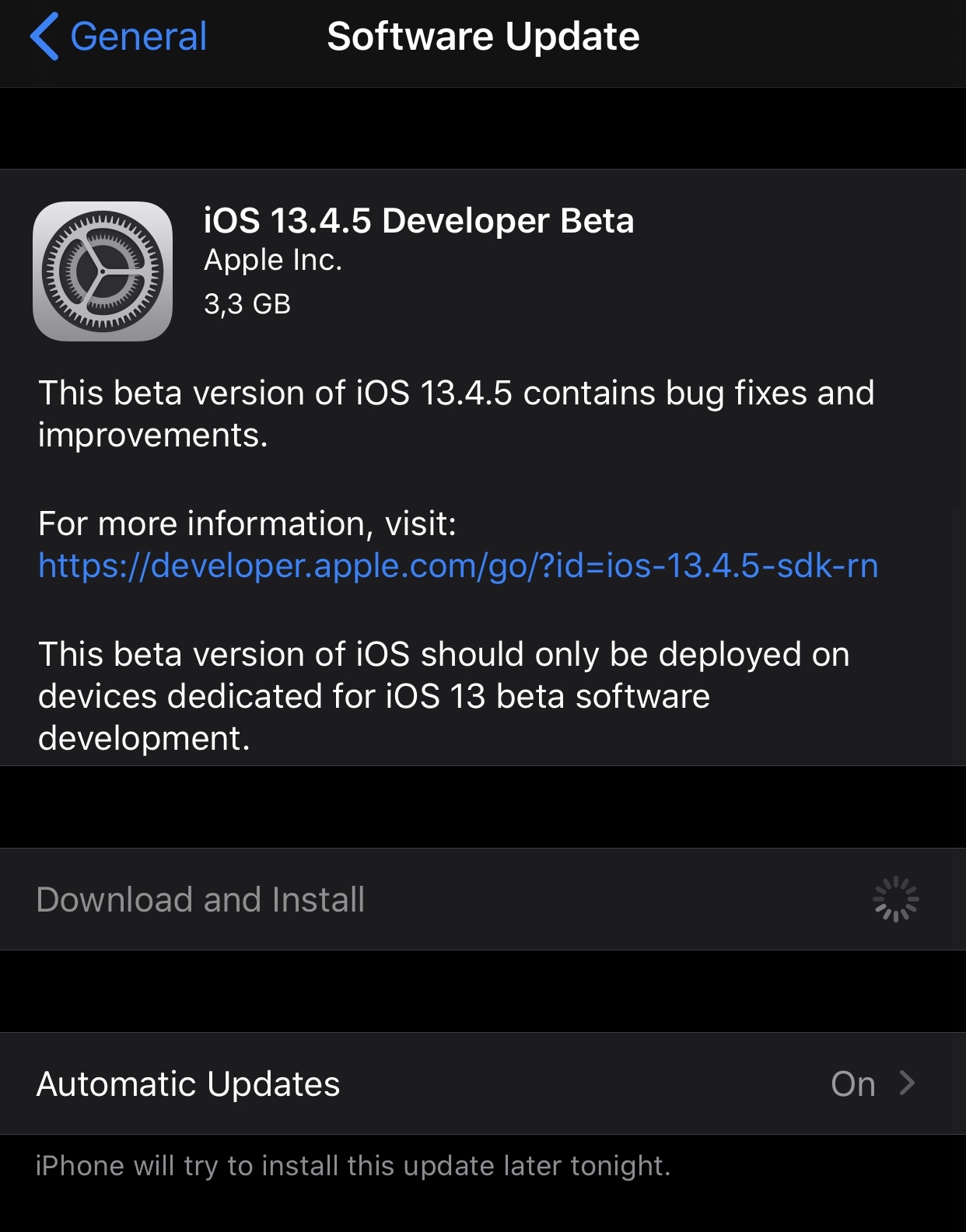Open the Automatic Updates row label

[x=188, y=1083]
